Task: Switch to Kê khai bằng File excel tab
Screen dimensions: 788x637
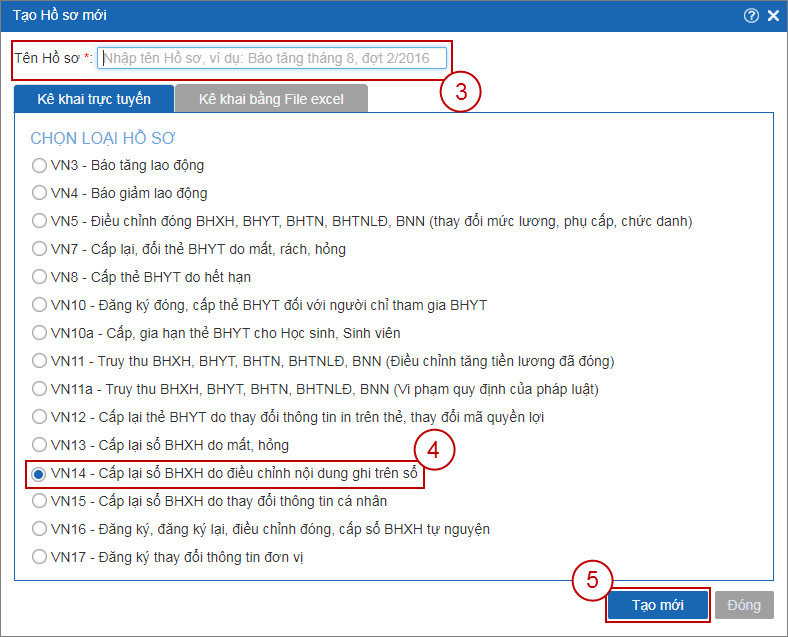Action: pyautogui.click(x=271, y=99)
